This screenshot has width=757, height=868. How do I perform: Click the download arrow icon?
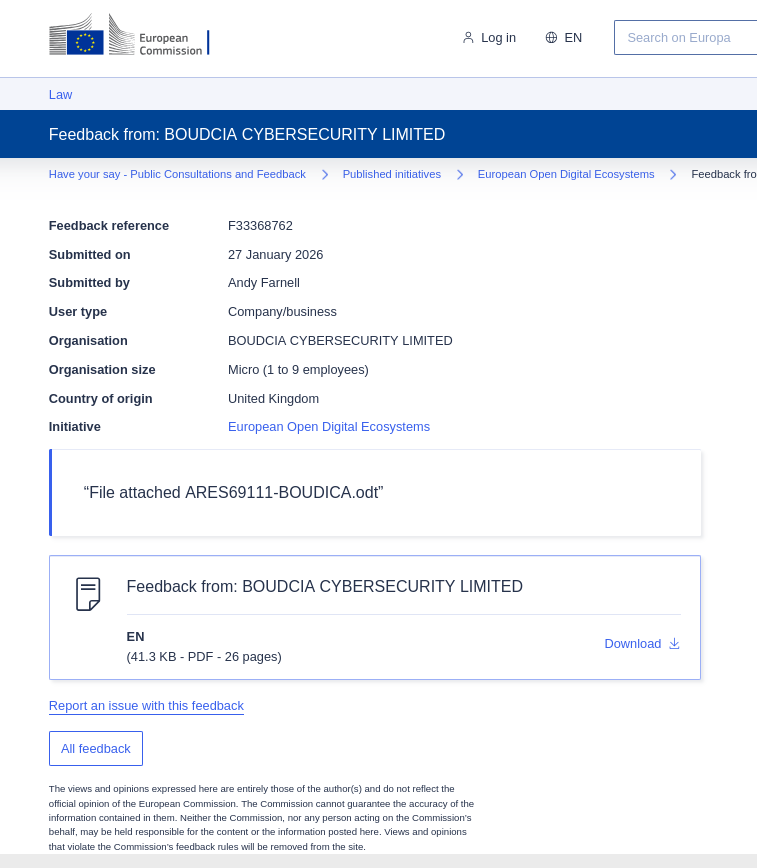click(x=674, y=644)
